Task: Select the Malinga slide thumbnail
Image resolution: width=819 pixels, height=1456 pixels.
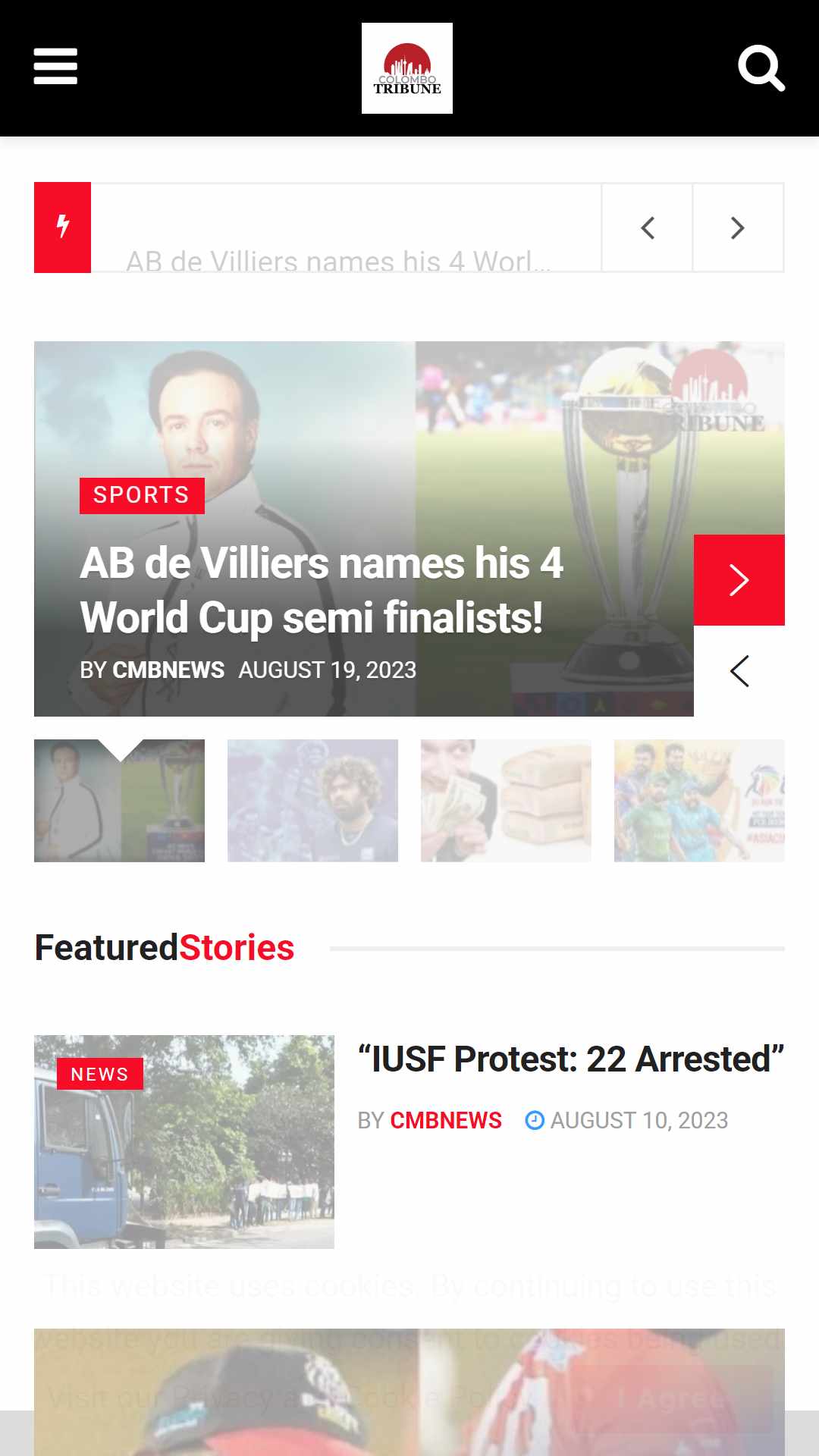Action: point(312,801)
